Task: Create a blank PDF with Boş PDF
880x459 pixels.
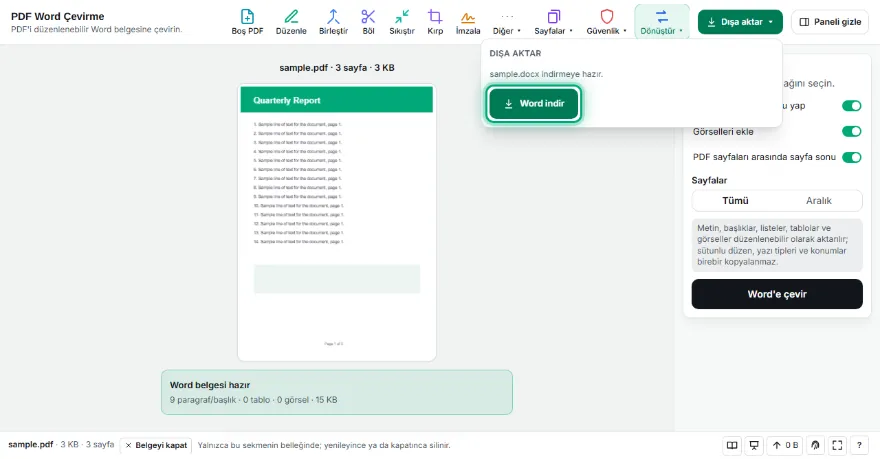Action: point(247,22)
